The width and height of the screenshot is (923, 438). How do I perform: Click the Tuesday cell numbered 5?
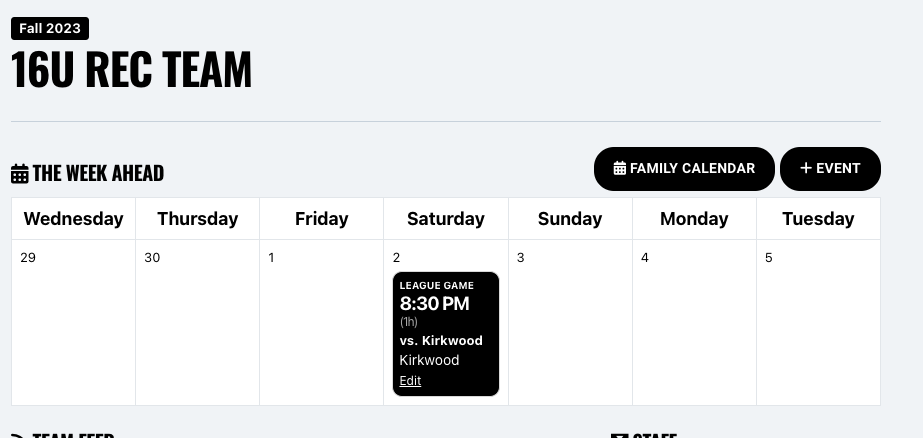818,320
